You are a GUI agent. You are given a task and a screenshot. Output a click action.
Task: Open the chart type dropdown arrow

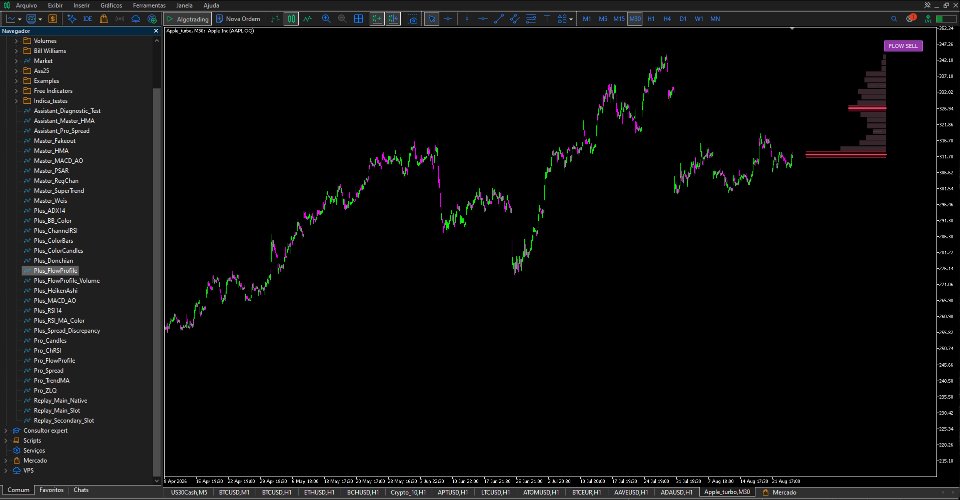coord(20,19)
